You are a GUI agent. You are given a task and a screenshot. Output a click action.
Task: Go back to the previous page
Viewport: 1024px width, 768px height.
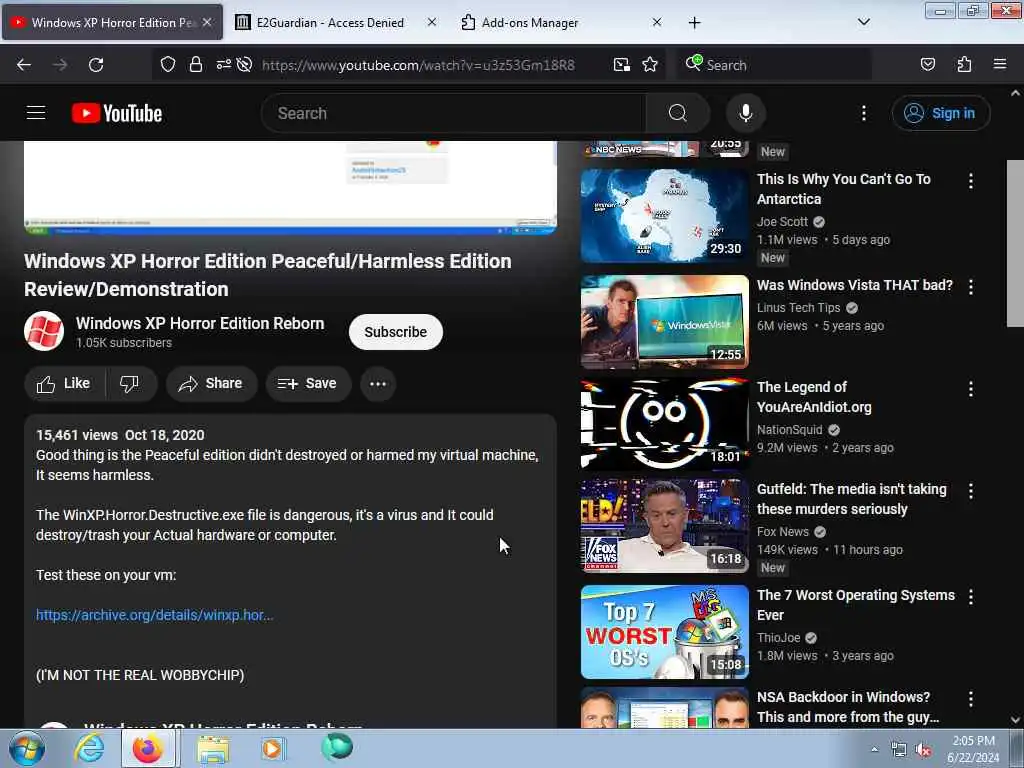point(24,65)
